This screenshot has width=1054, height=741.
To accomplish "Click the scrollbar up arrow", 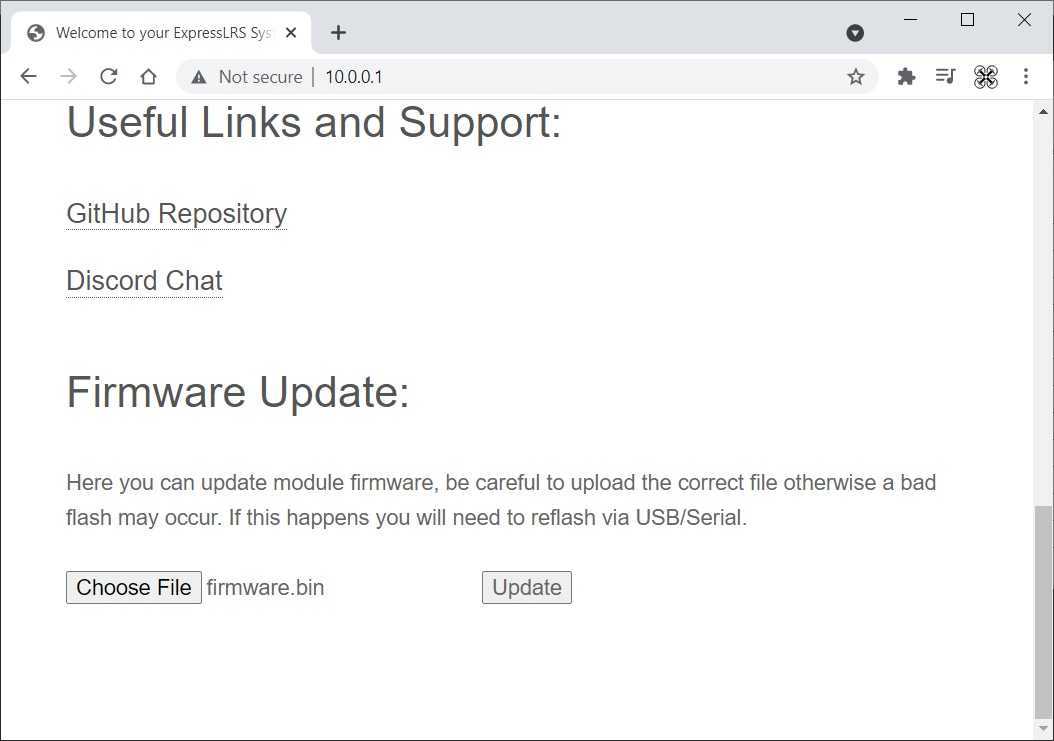I will 1043,112.
